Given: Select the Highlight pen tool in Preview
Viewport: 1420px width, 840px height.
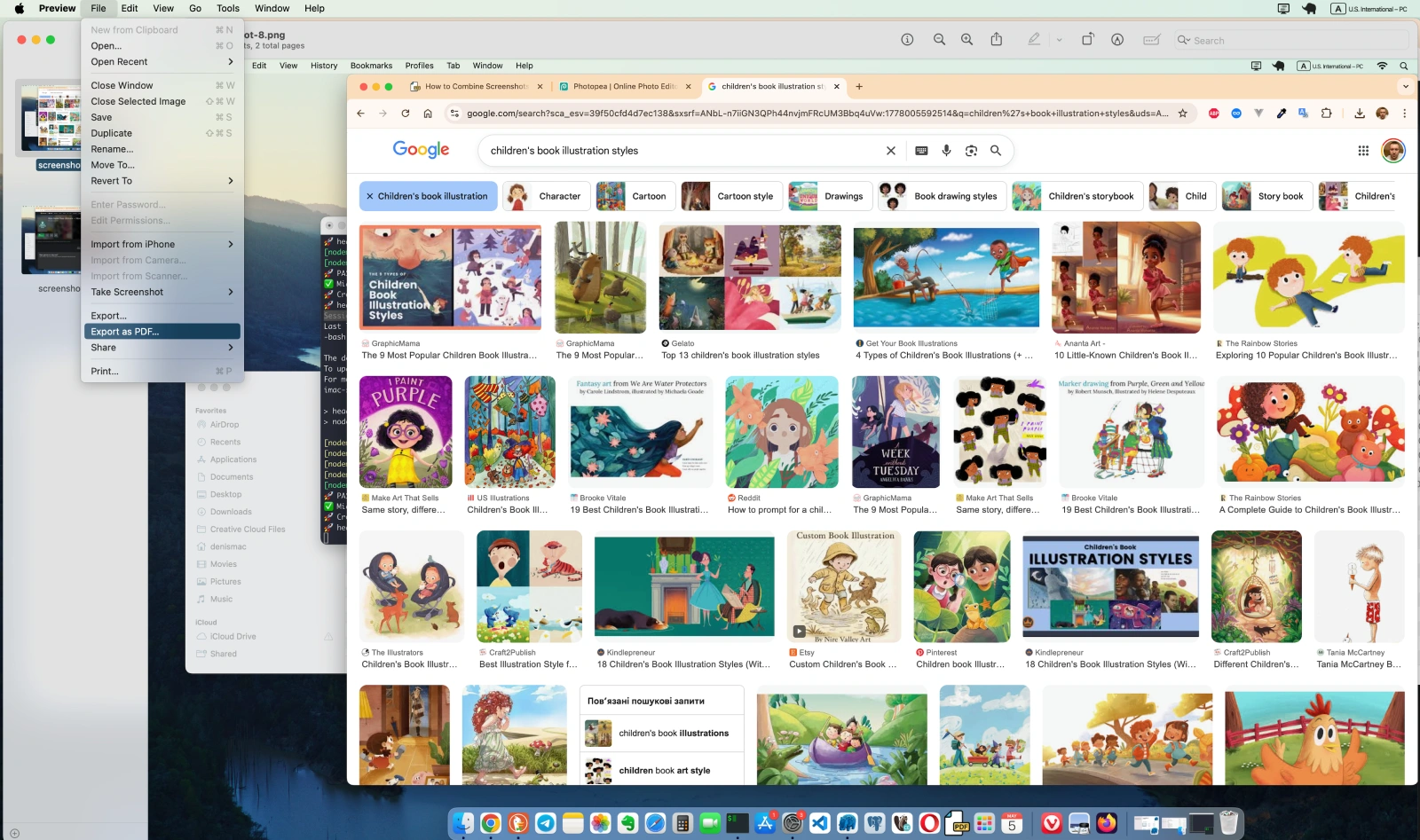Looking at the screenshot, I should click(x=1034, y=40).
